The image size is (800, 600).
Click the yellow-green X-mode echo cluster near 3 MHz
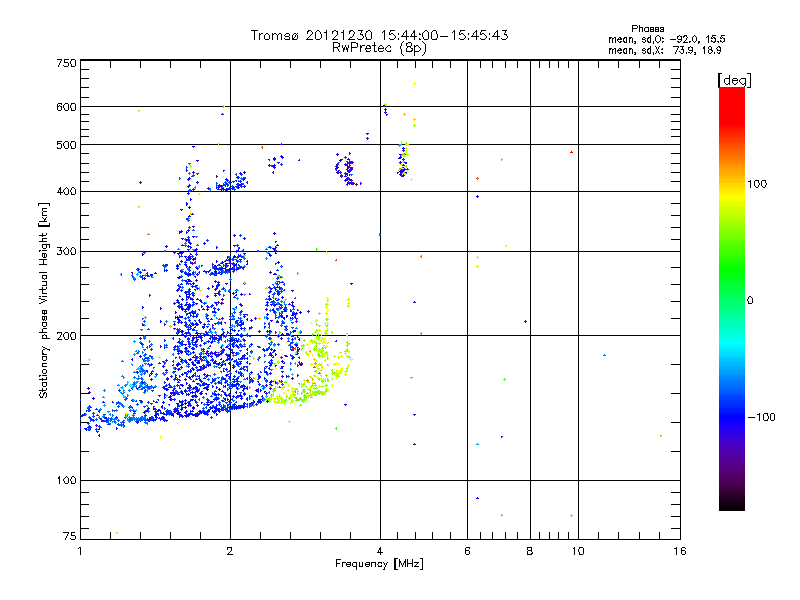pos(314,367)
